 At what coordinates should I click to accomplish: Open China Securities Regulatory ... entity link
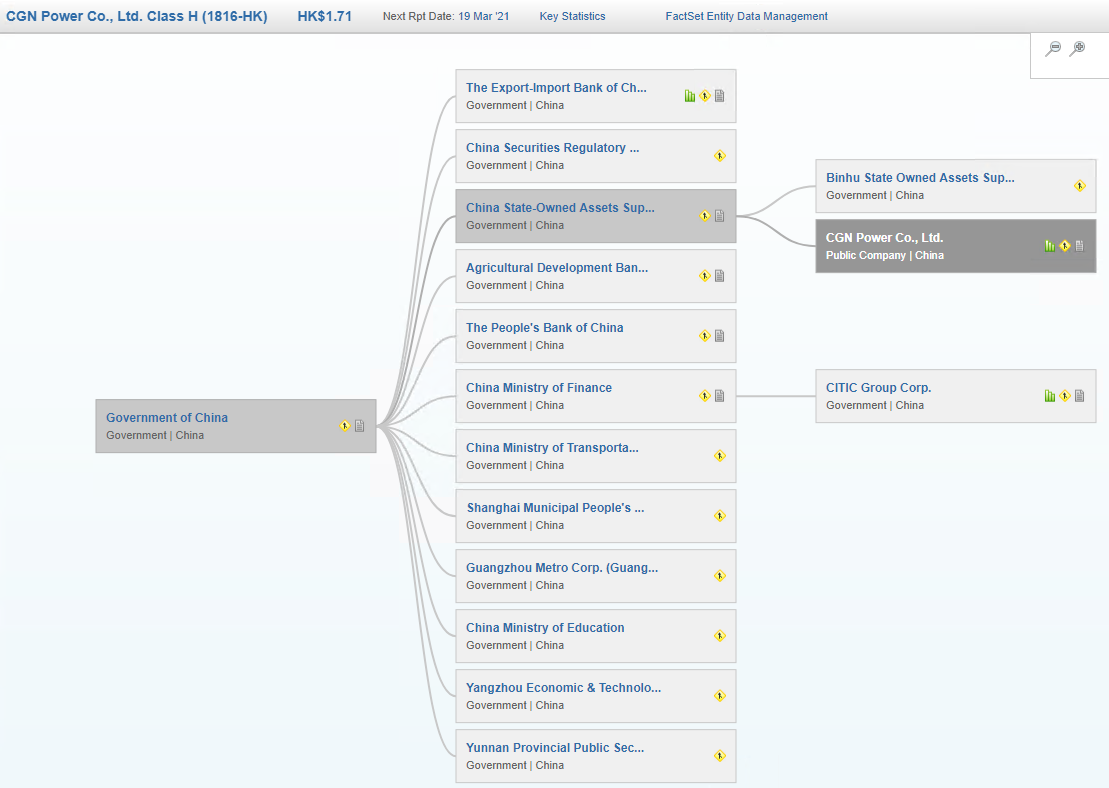[x=552, y=148]
